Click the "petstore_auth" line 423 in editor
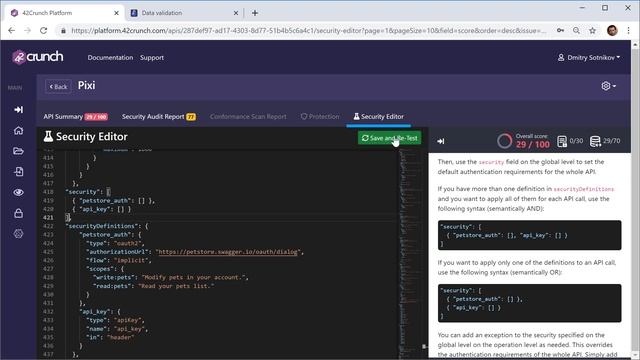Image resolution: width=640 pixels, height=360 pixels. coord(110,234)
